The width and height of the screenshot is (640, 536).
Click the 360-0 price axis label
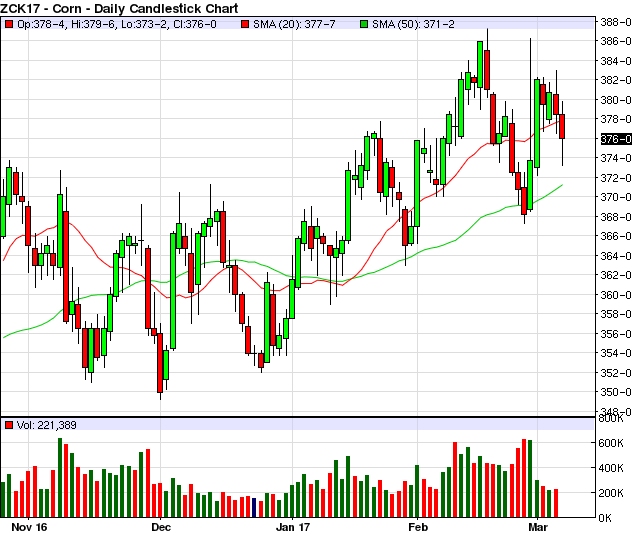tap(616, 295)
